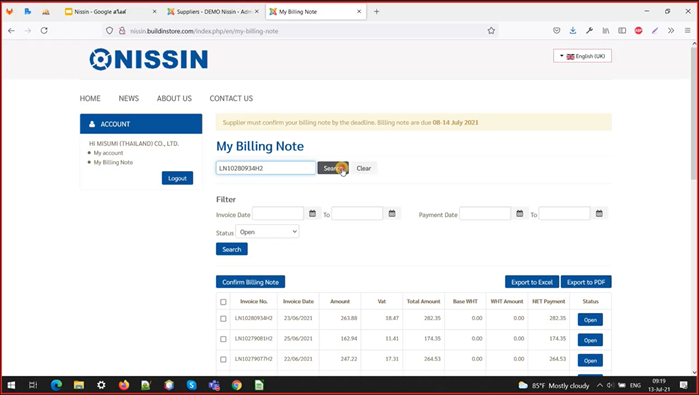
Task: Open the ABOUT US menu item
Action: pos(174,98)
